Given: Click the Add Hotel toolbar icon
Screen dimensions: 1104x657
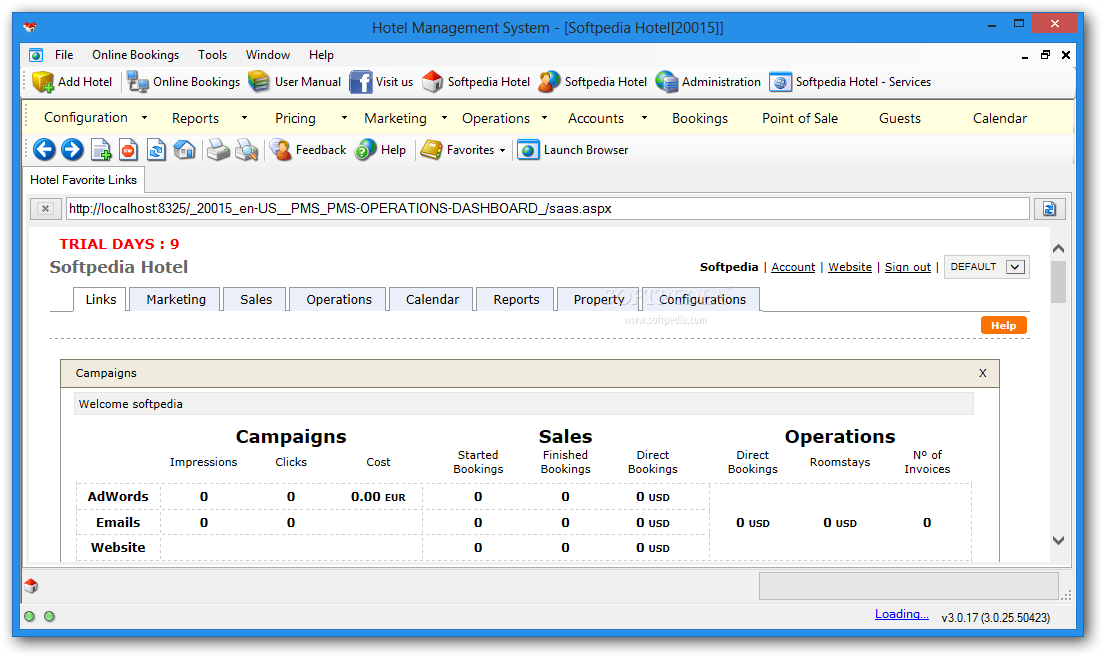Looking at the screenshot, I should (x=43, y=82).
